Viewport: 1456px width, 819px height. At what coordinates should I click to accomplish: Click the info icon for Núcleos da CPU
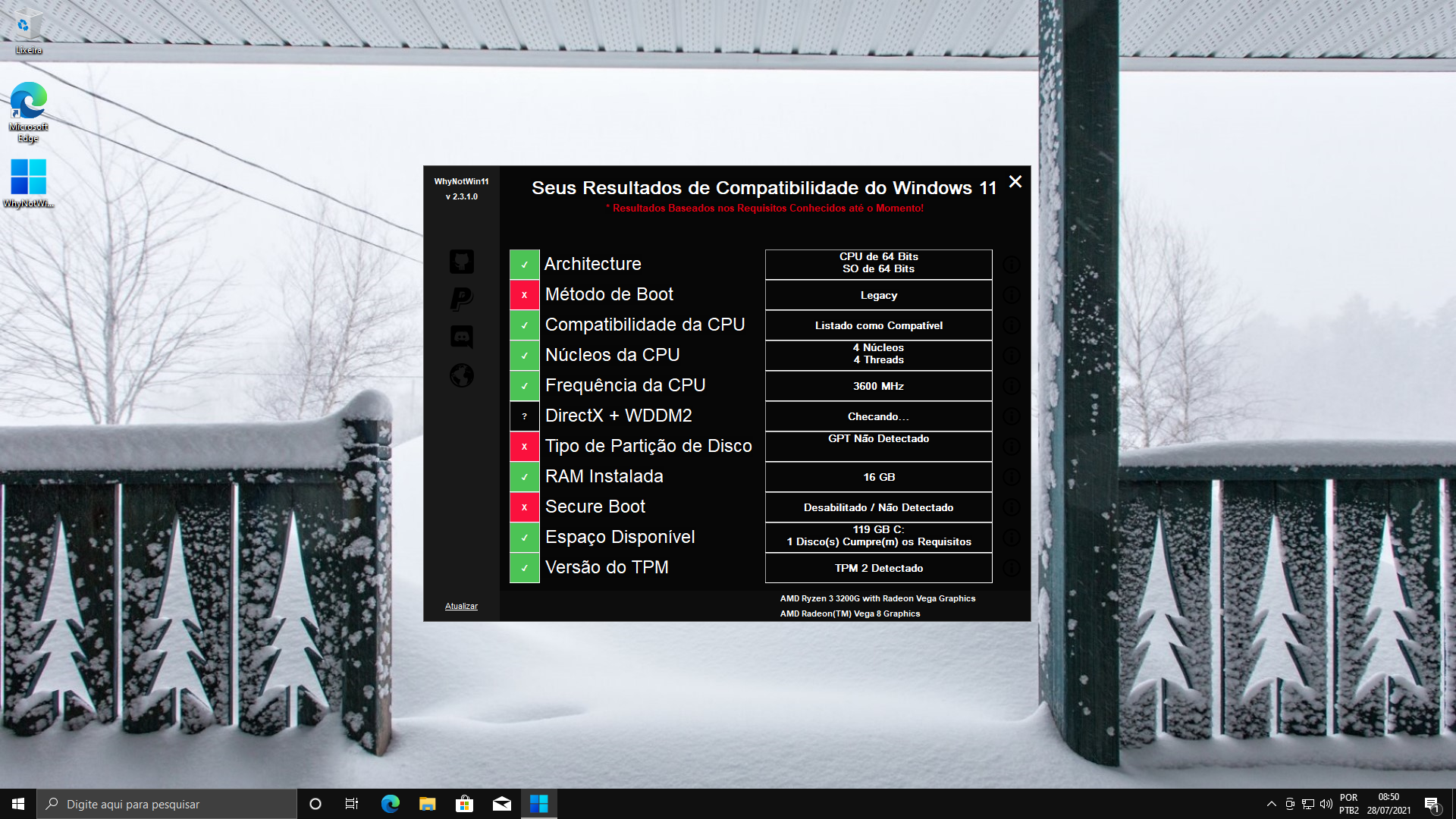coord(1012,356)
